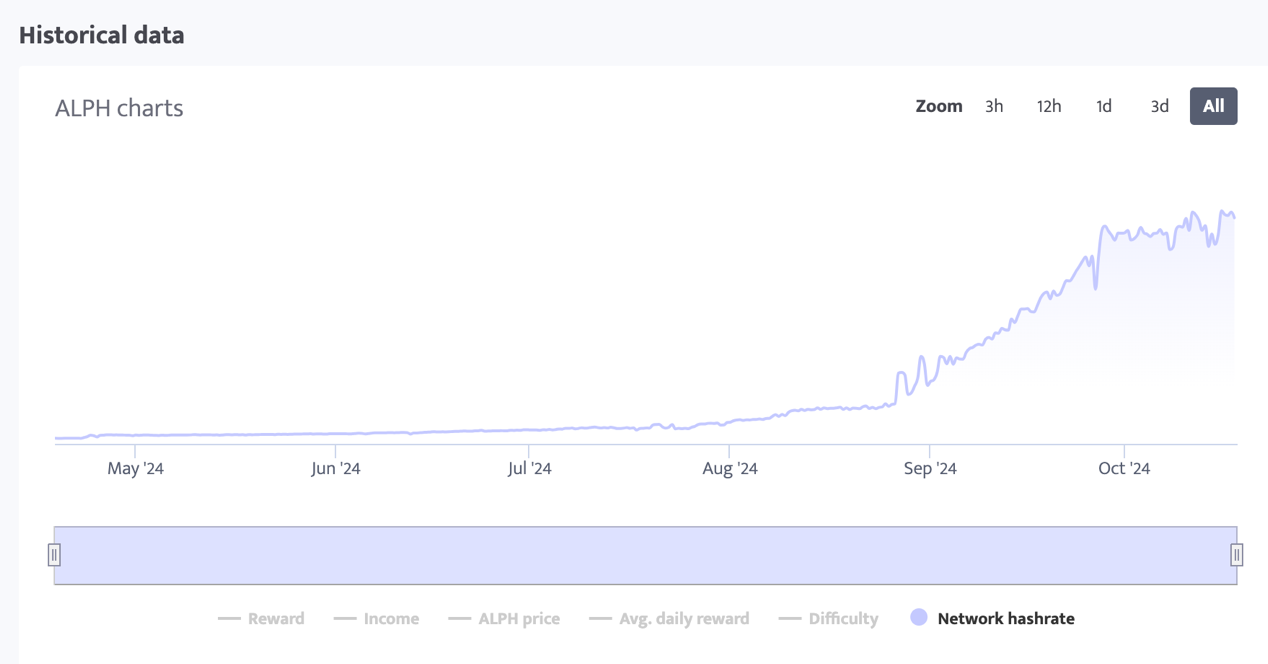The image size is (1268, 664).
Task: Select the 1d zoom option
Action: (1103, 106)
